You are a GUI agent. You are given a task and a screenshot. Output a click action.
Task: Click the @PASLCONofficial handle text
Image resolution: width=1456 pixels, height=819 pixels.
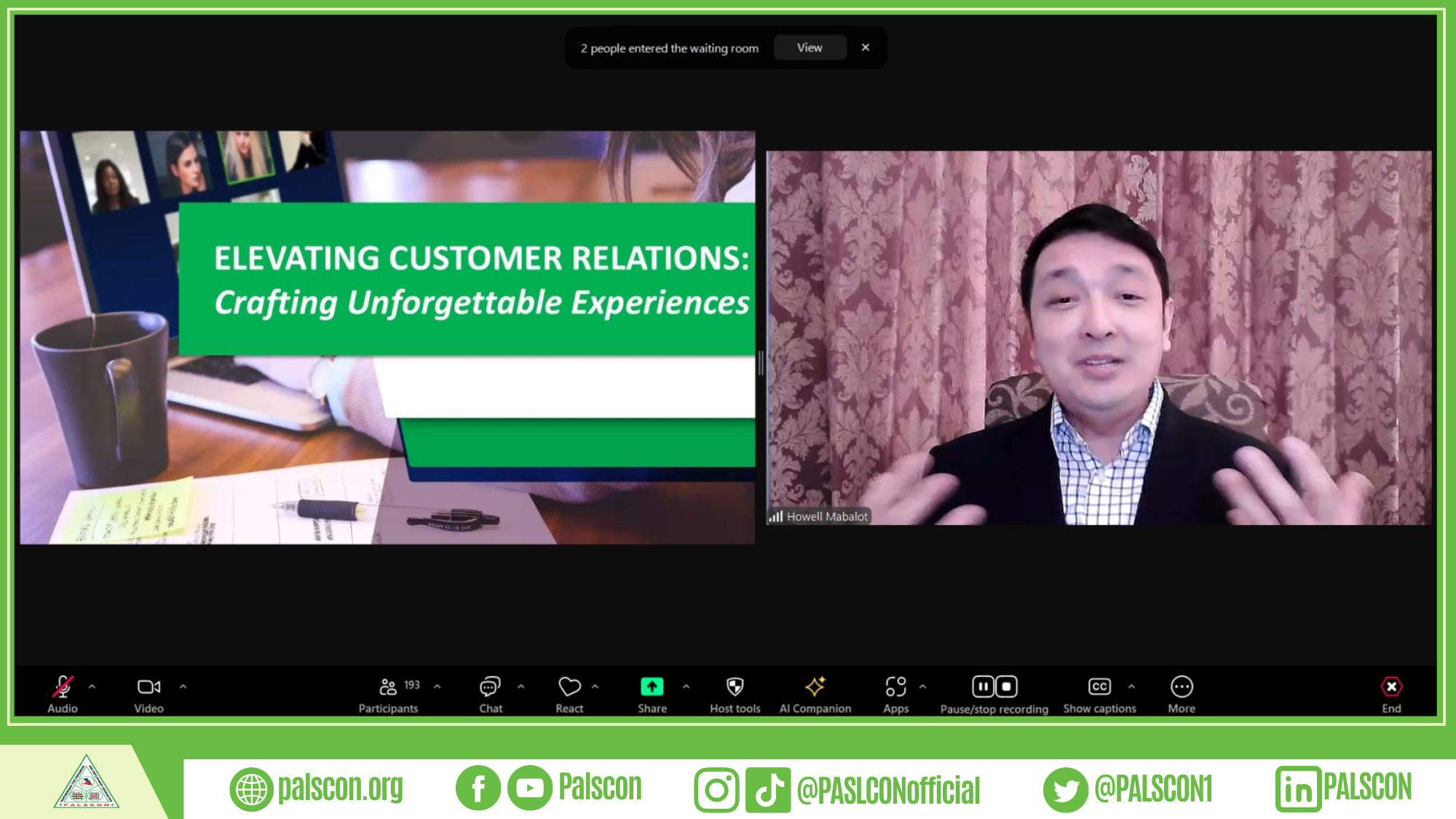(889, 791)
